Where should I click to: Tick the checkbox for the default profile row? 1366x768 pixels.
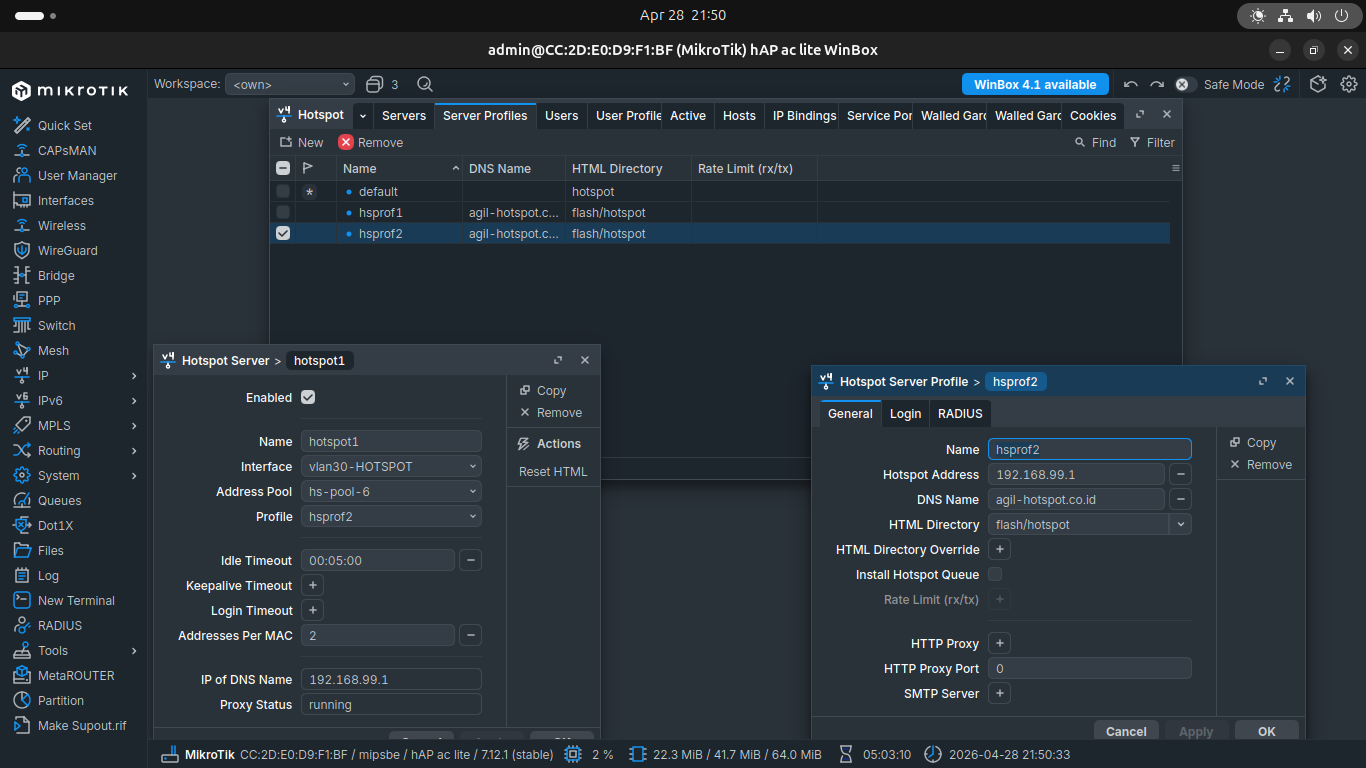(283, 191)
